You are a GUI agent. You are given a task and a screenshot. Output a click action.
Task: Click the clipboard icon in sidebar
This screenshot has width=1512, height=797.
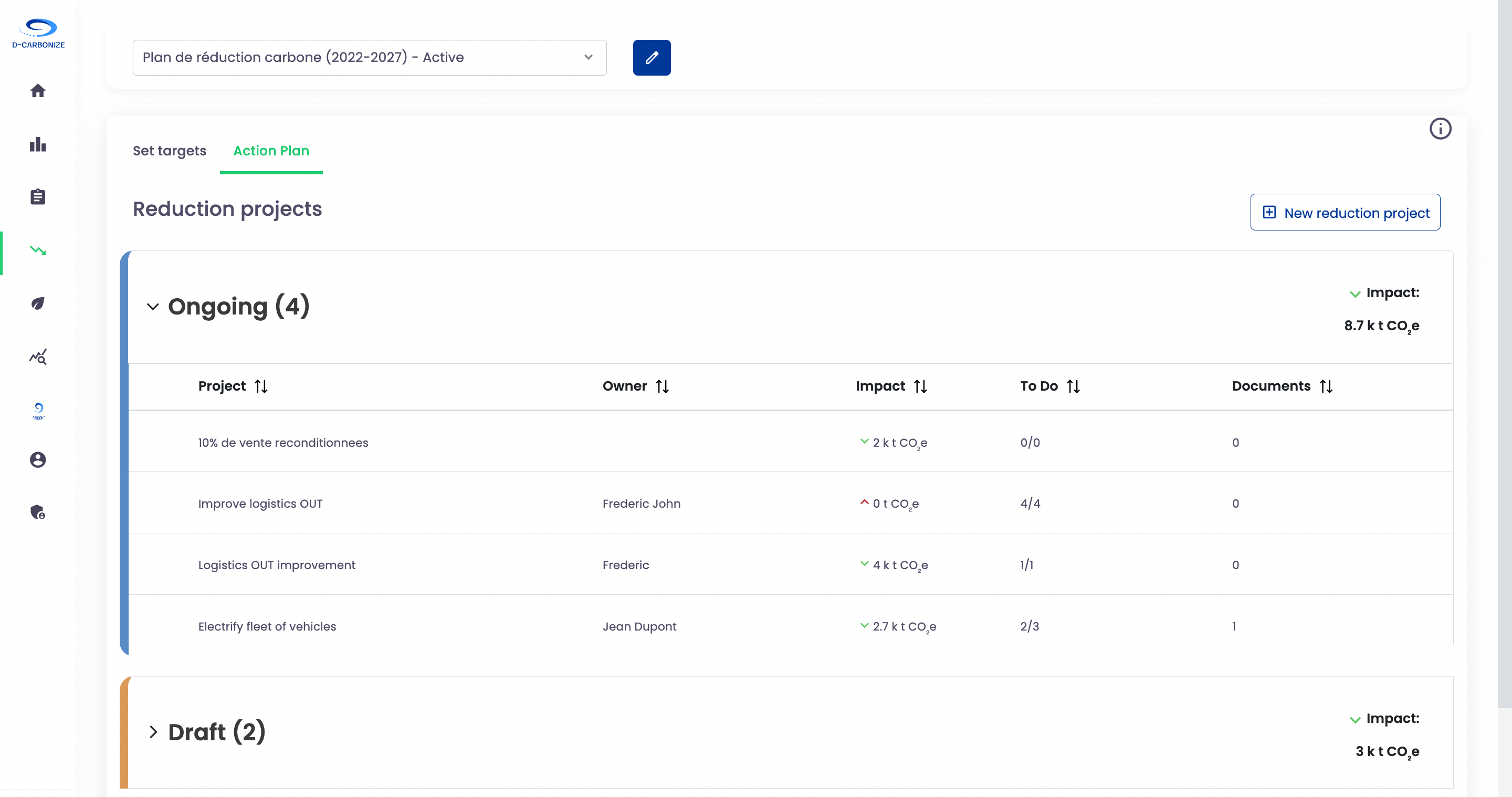point(38,196)
